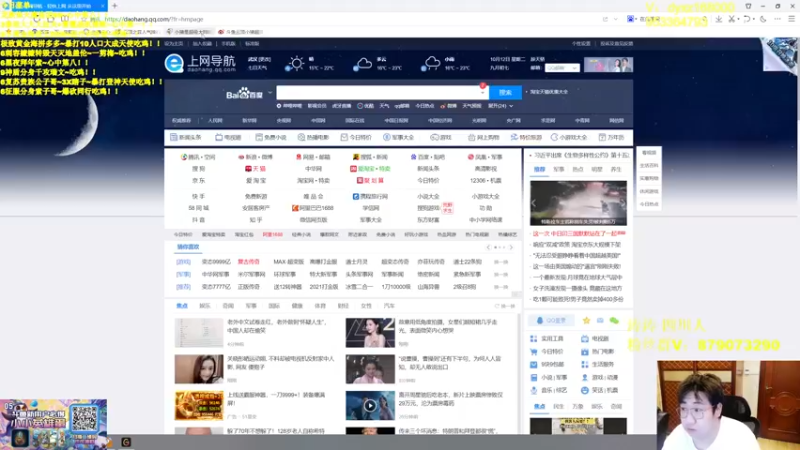The height and width of the screenshot is (450, 800).
Task: Open the 腾讯·空间 link
Action: (x=198, y=157)
